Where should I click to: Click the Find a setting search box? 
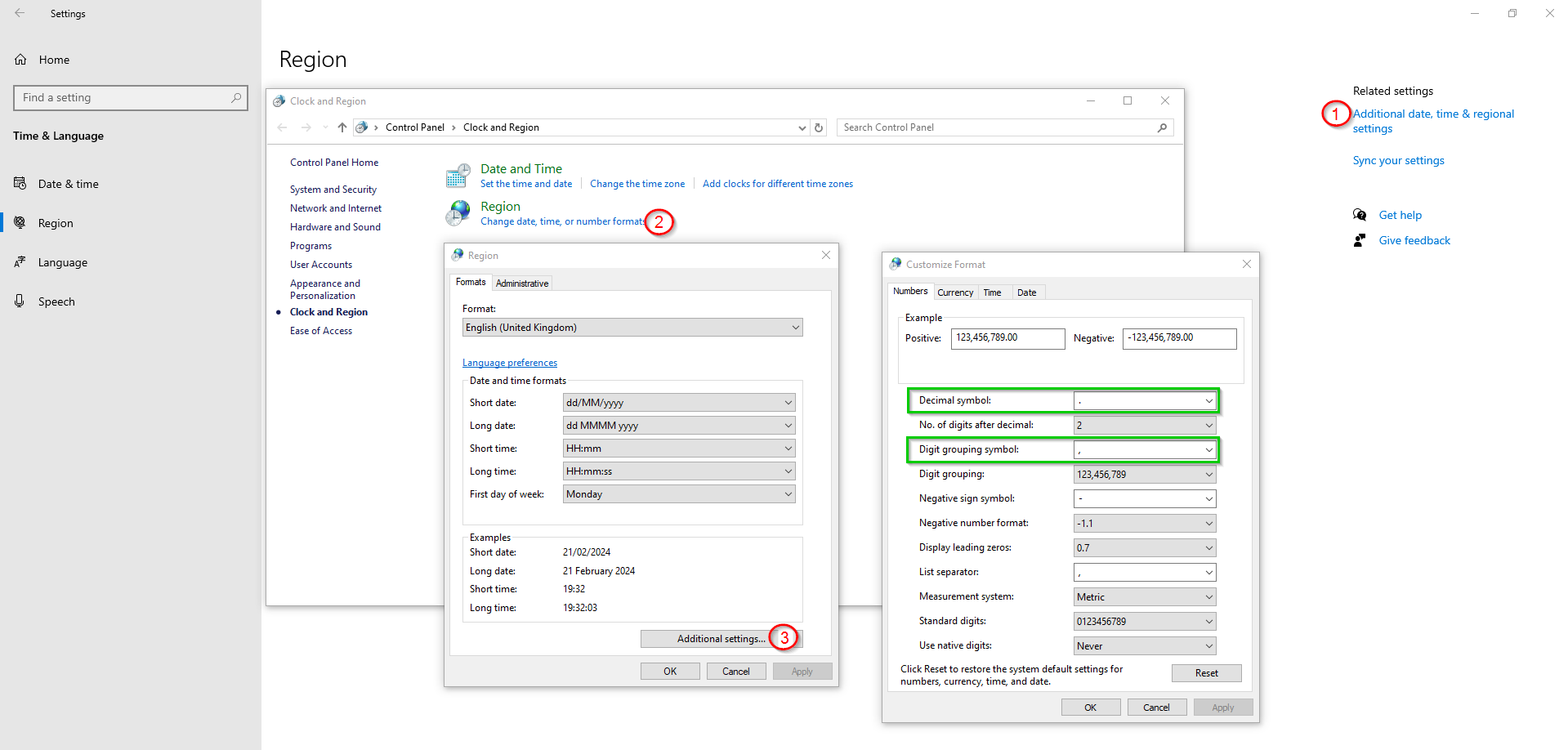click(131, 97)
